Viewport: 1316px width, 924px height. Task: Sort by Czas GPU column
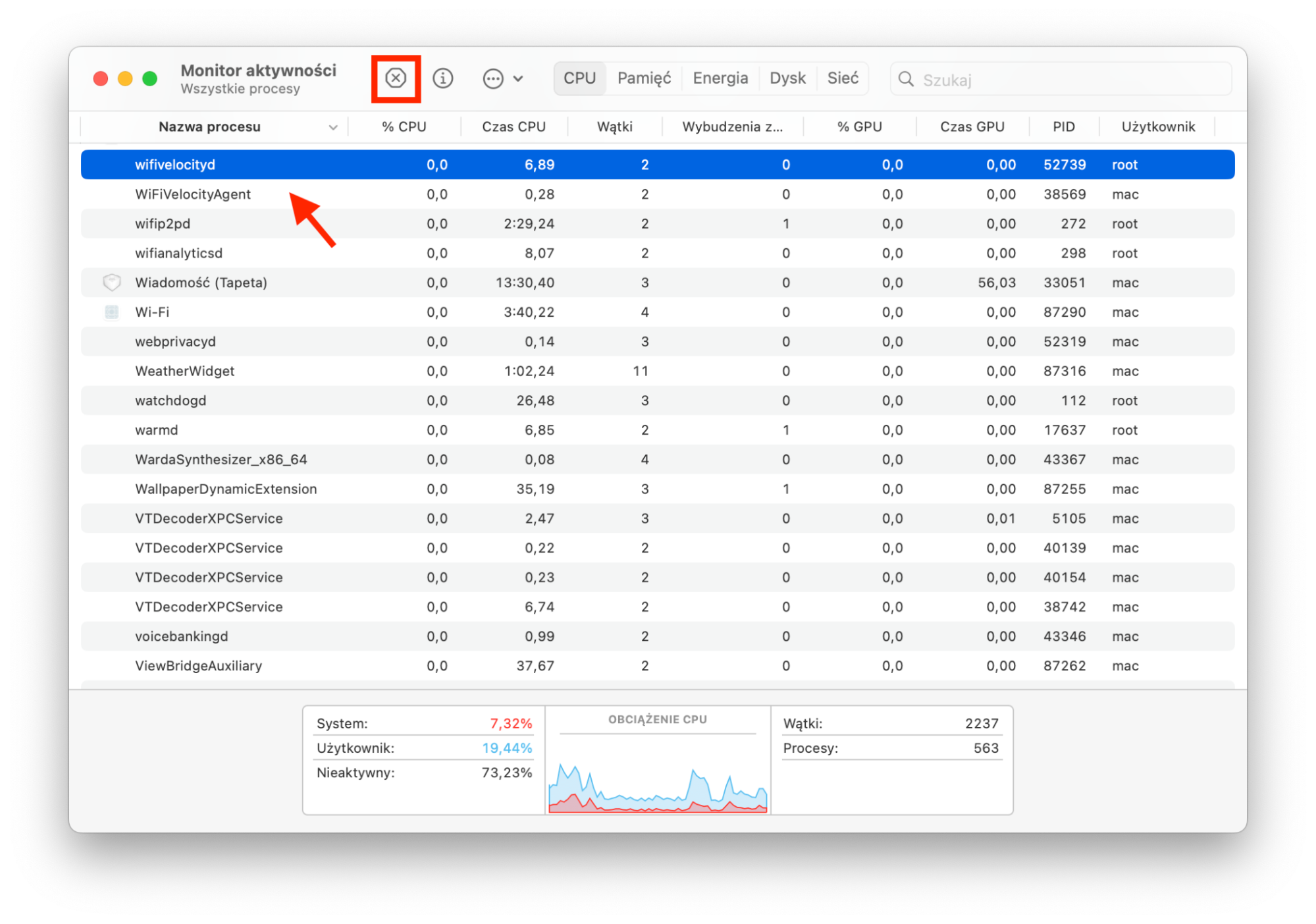pyautogui.click(x=972, y=127)
